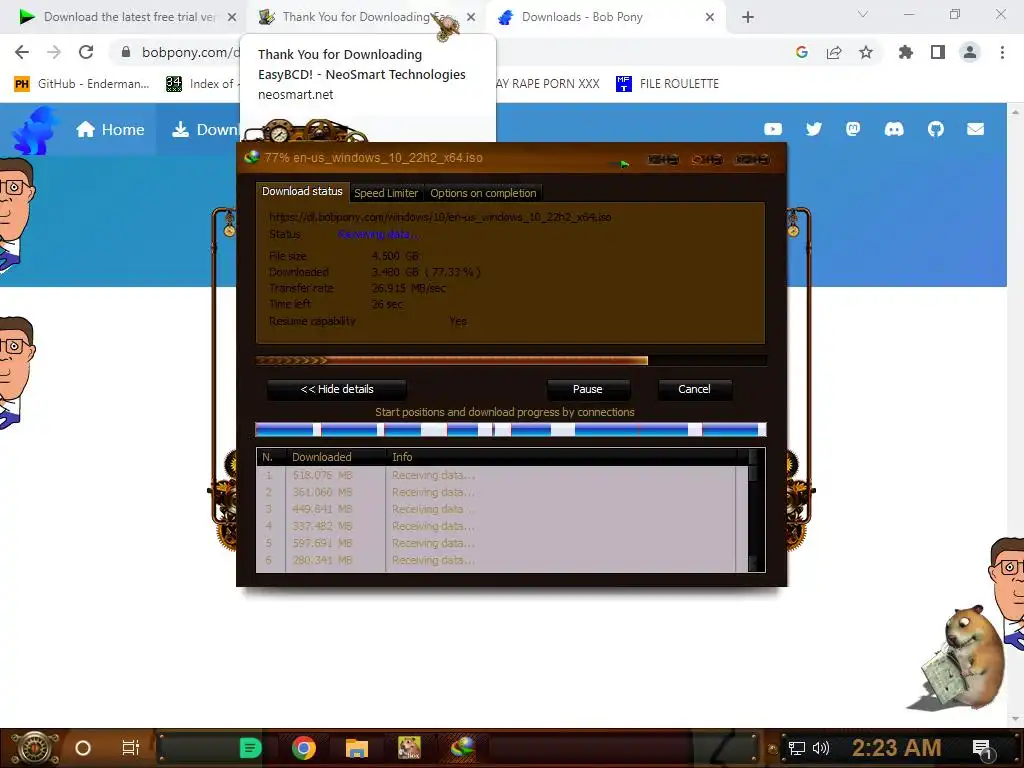The width and height of the screenshot is (1024, 768).
Task: Click the overall download progress bar
Action: [x=511, y=360]
